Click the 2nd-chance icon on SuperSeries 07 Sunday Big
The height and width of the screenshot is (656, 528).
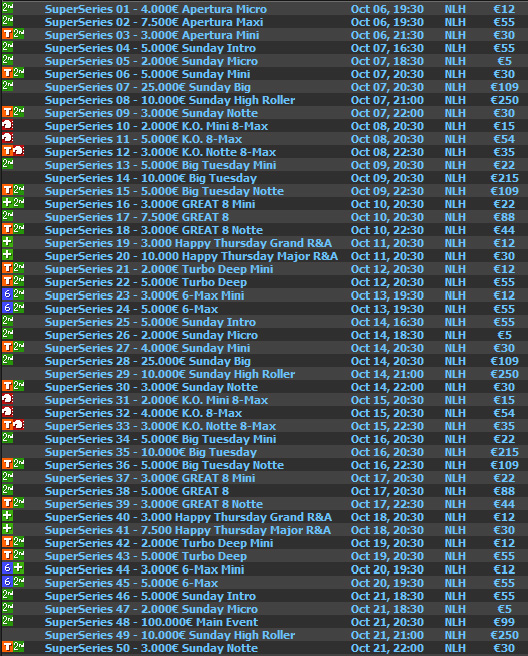point(8,86)
